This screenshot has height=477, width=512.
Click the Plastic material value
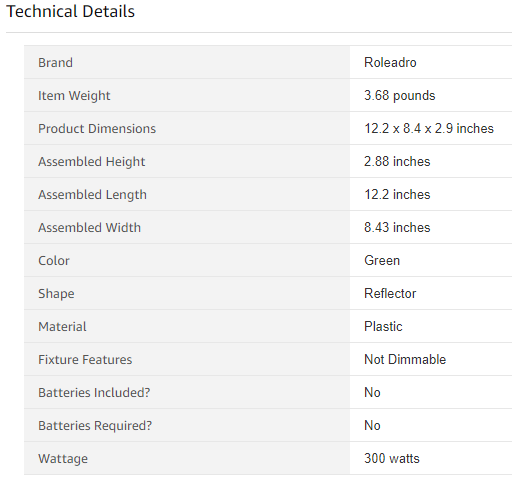(x=383, y=326)
